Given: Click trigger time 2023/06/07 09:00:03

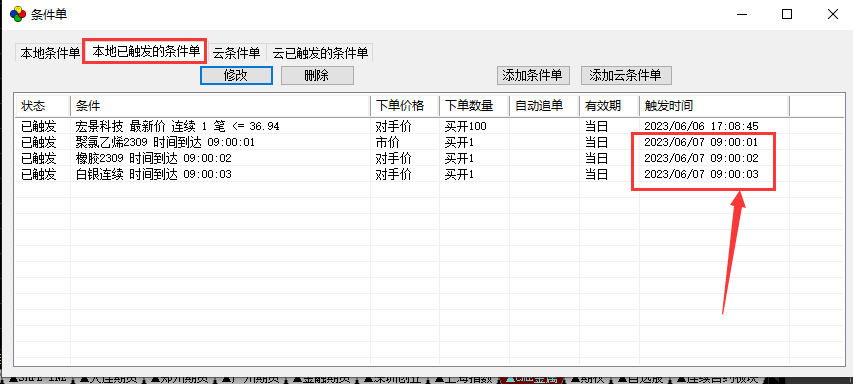Looking at the screenshot, I should [x=701, y=175].
